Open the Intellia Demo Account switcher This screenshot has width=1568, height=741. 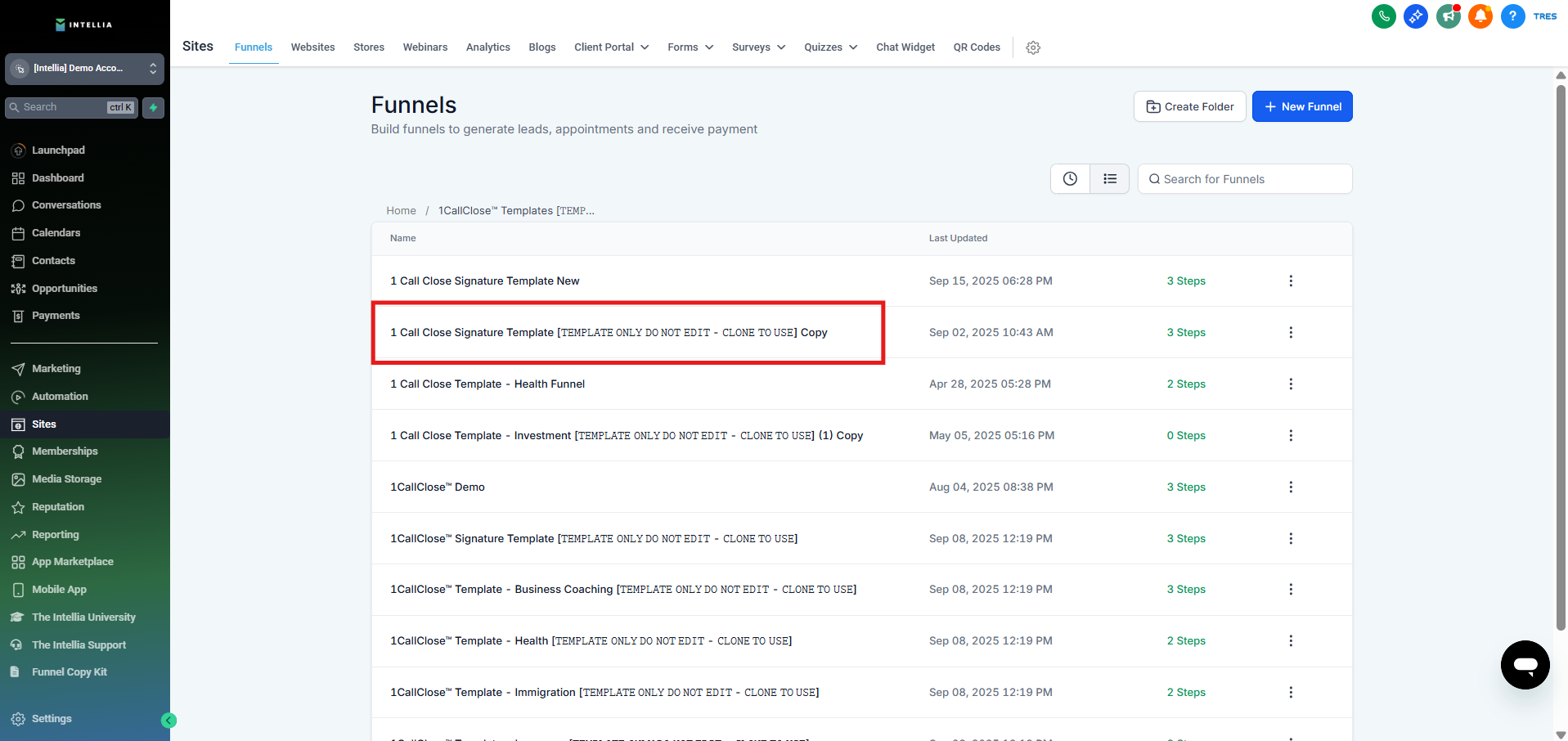click(x=85, y=69)
